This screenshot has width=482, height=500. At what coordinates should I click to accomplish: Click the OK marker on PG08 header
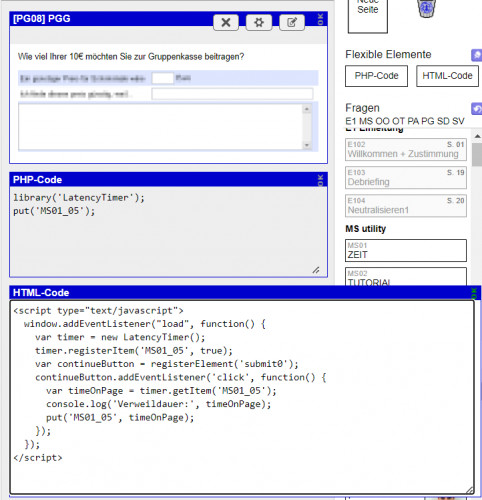pyautogui.click(x=320, y=19)
